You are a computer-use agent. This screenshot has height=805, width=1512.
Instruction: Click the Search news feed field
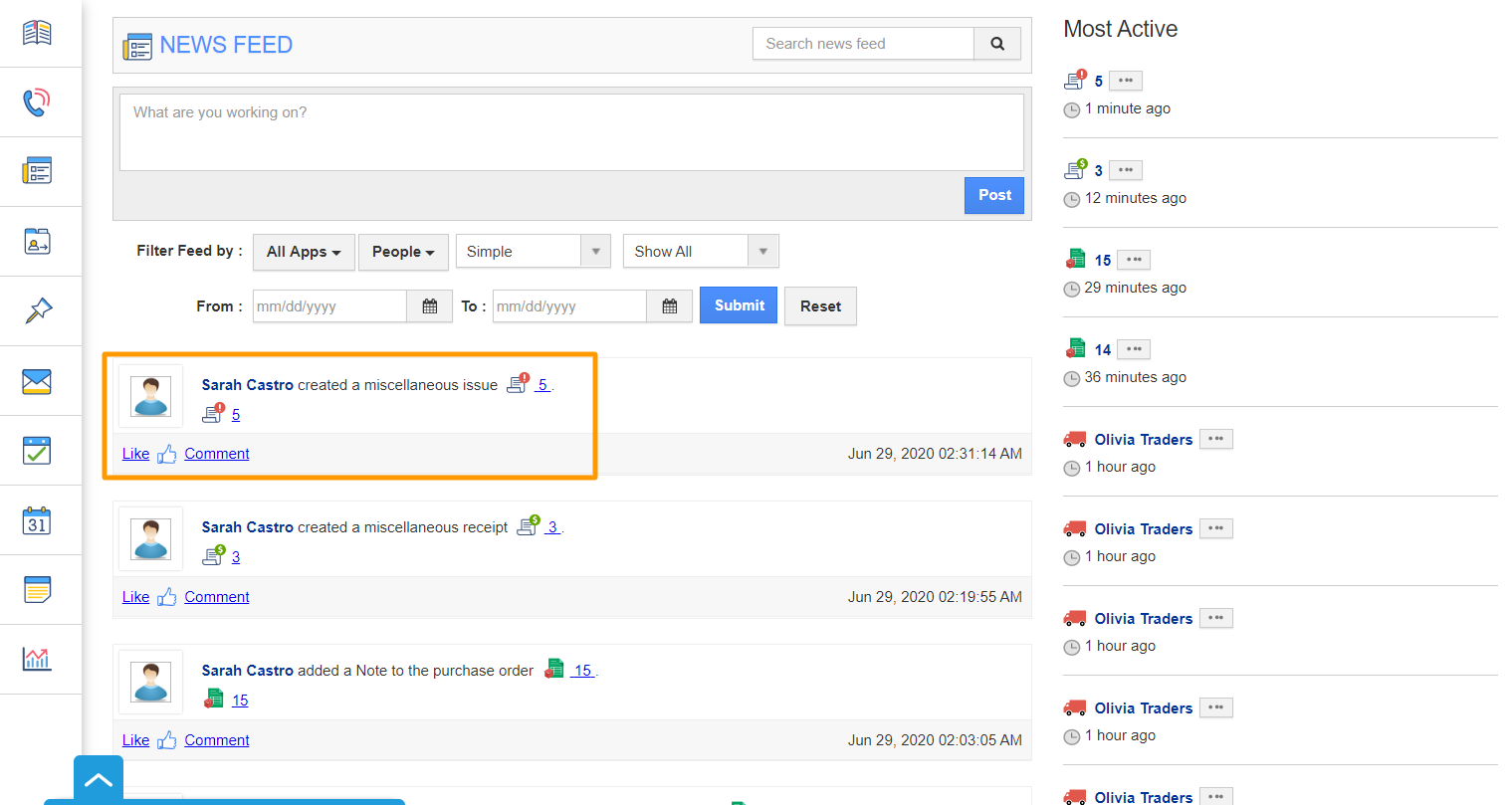(863, 44)
